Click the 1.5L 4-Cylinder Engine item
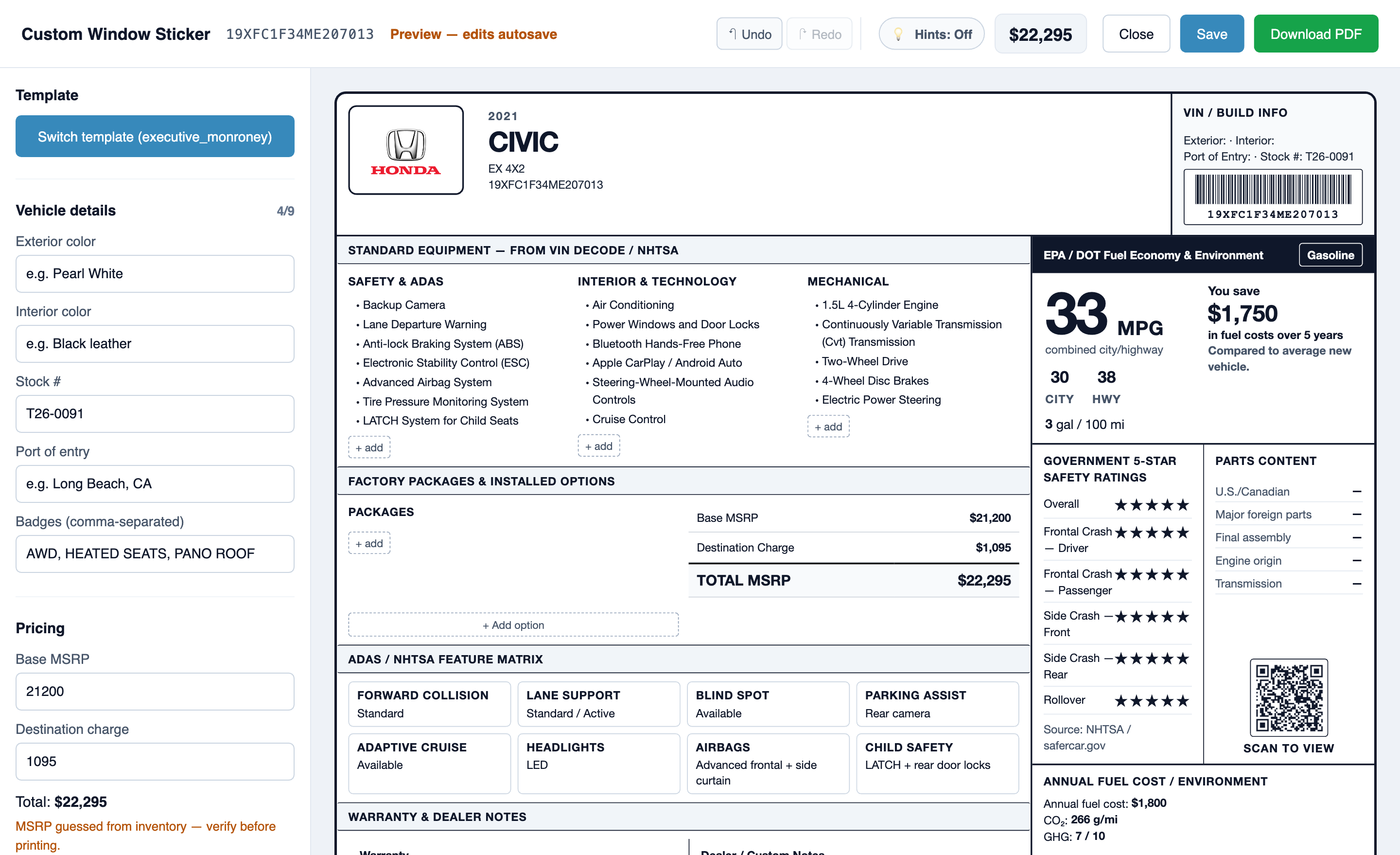Image resolution: width=1400 pixels, height=855 pixels. click(x=879, y=305)
